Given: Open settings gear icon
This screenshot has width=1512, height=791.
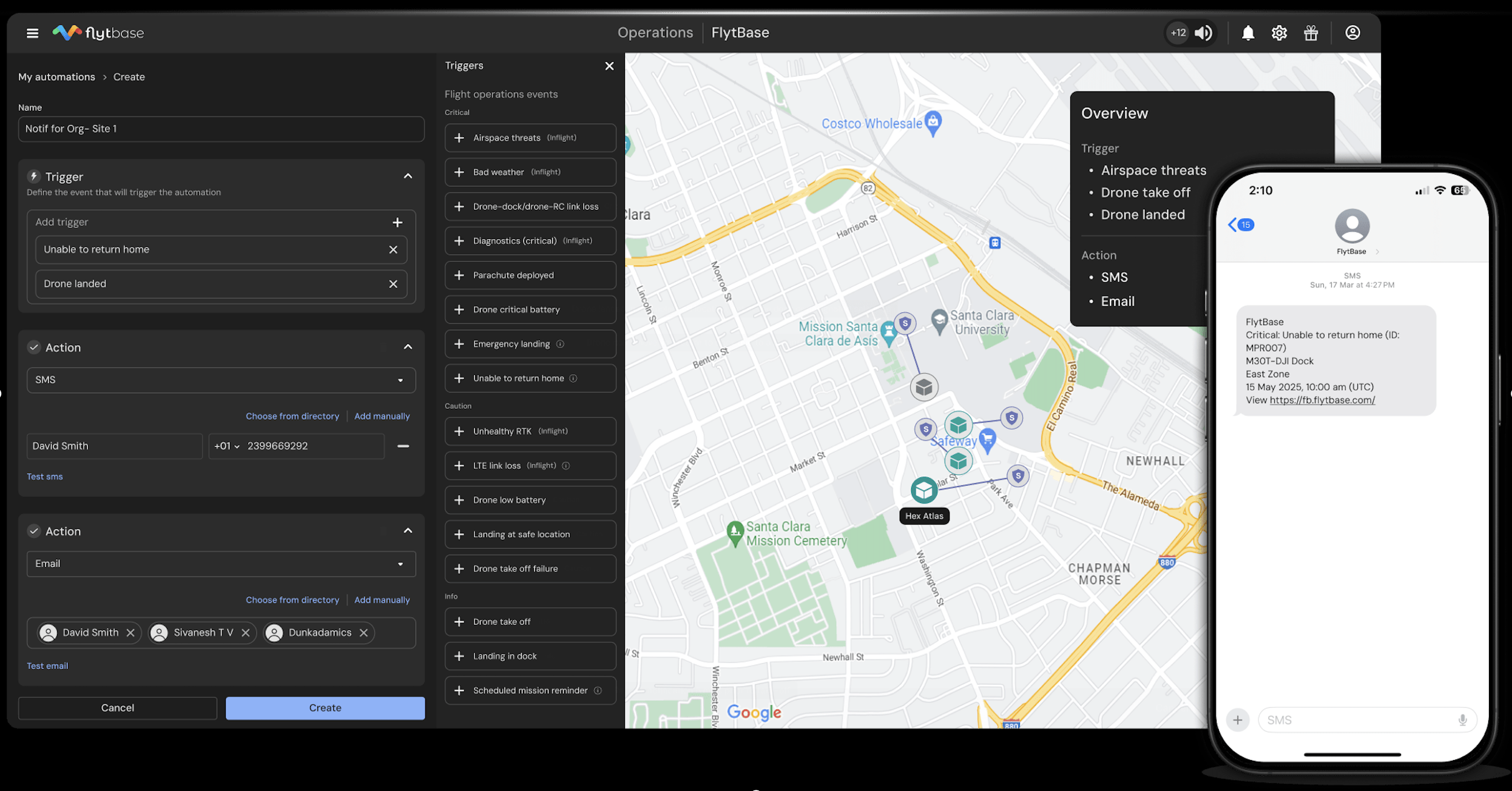Looking at the screenshot, I should pos(1279,33).
